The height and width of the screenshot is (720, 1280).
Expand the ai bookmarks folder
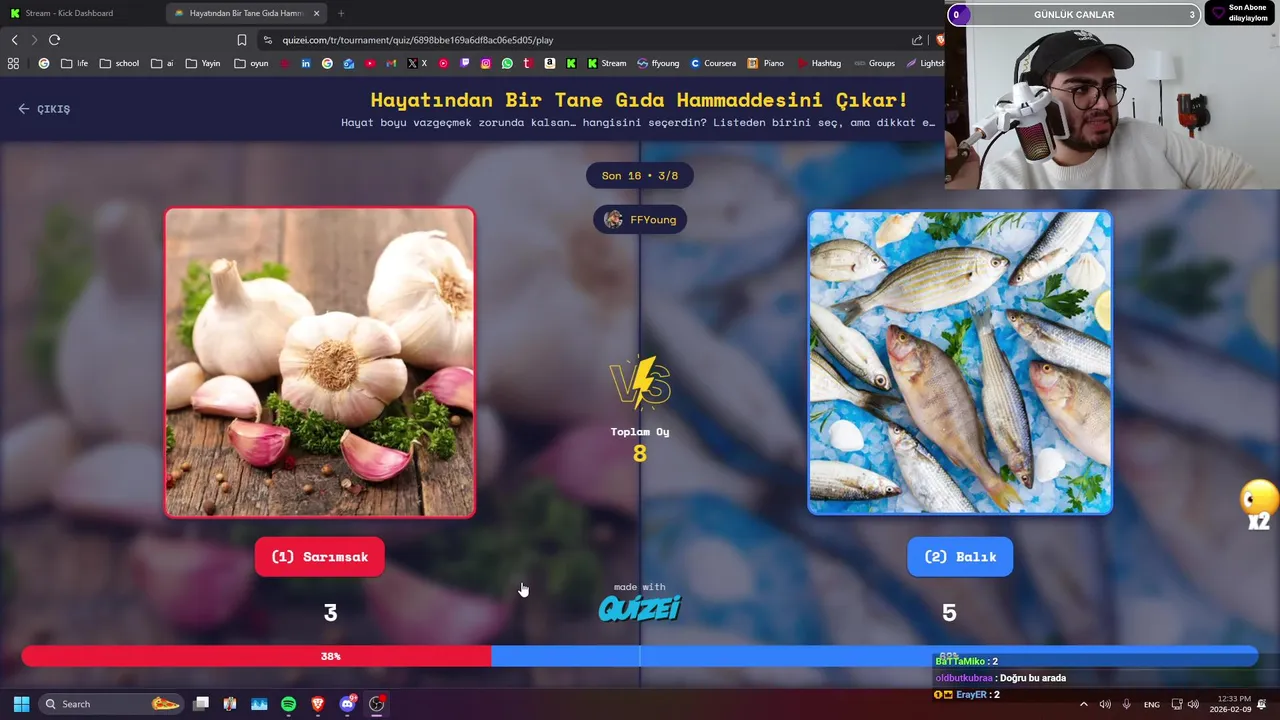162,63
